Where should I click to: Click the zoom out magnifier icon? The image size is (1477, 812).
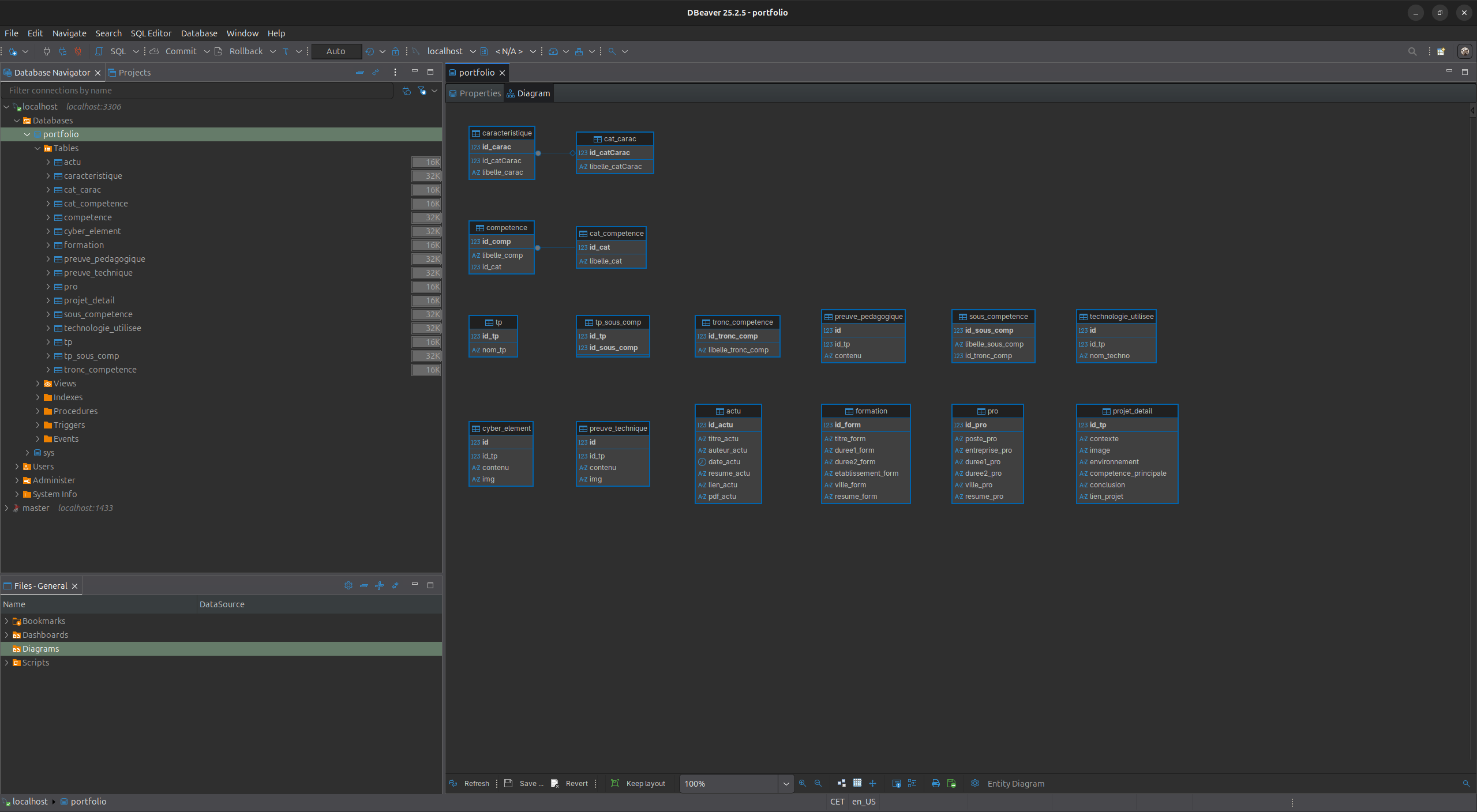point(818,783)
